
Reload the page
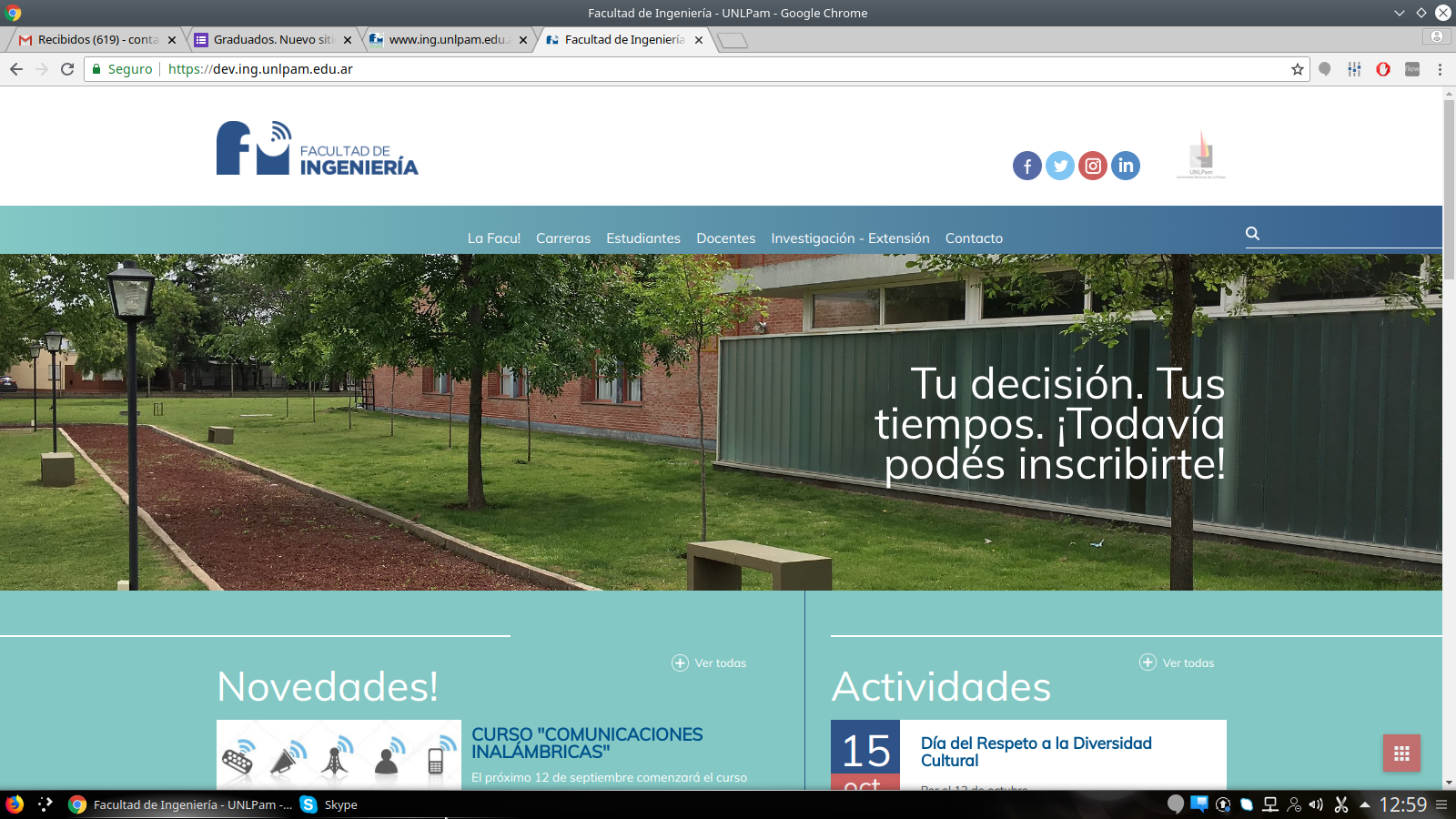pos(67,69)
